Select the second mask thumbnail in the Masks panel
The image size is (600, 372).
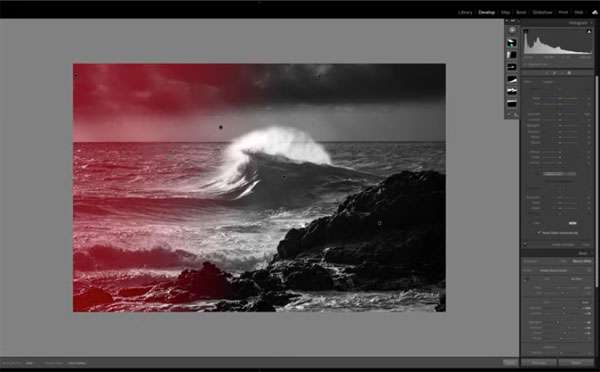coord(512,55)
